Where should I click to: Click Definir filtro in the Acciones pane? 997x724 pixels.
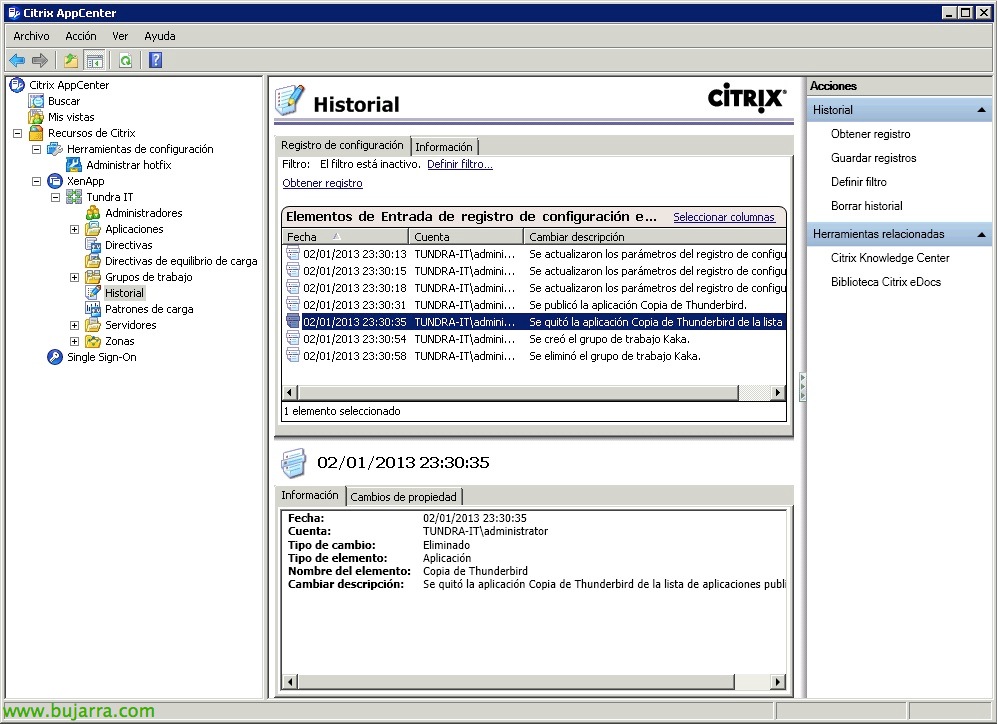tap(858, 182)
